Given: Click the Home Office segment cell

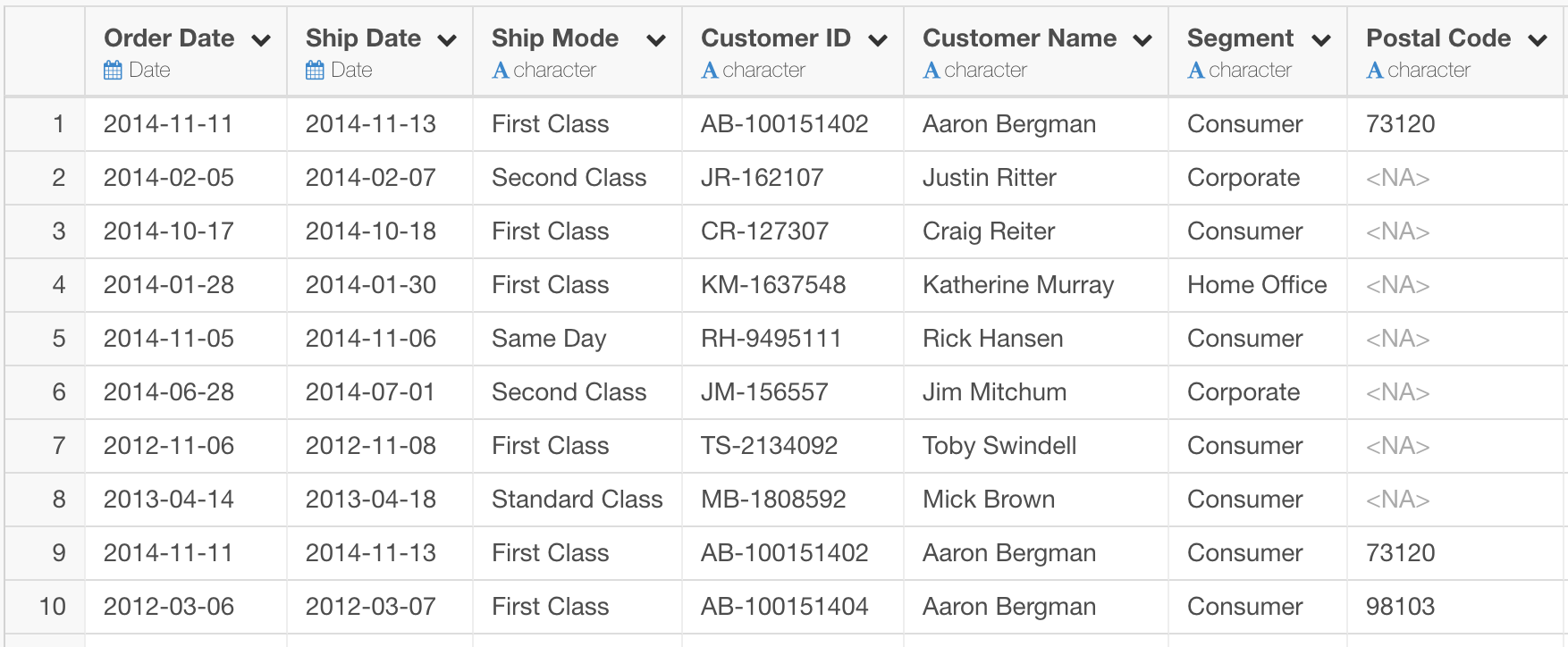Looking at the screenshot, I should click(1258, 285).
